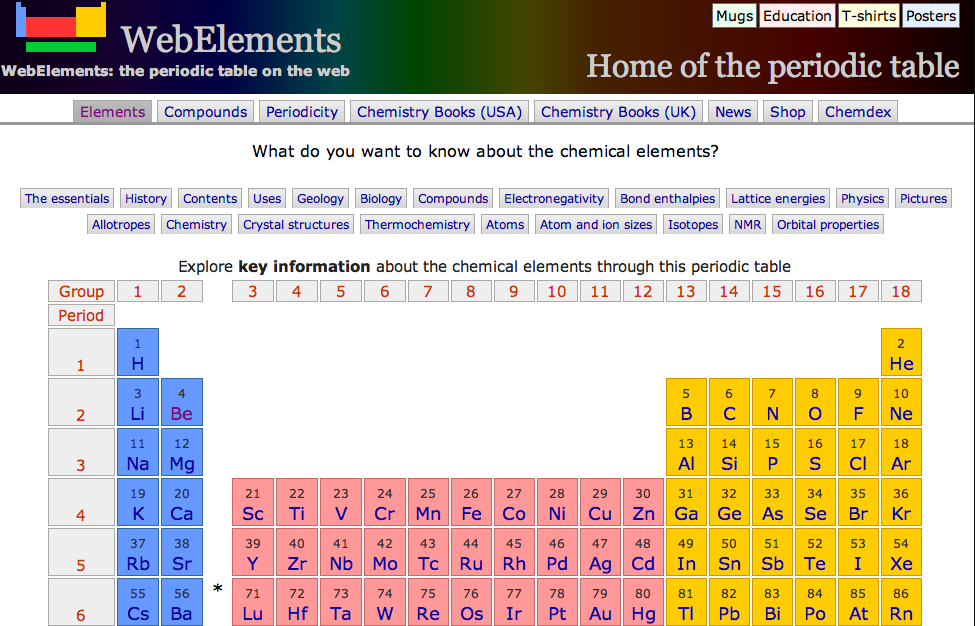Click the Mugs button
Screen dimensions: 975x626
tap(734, 16)
